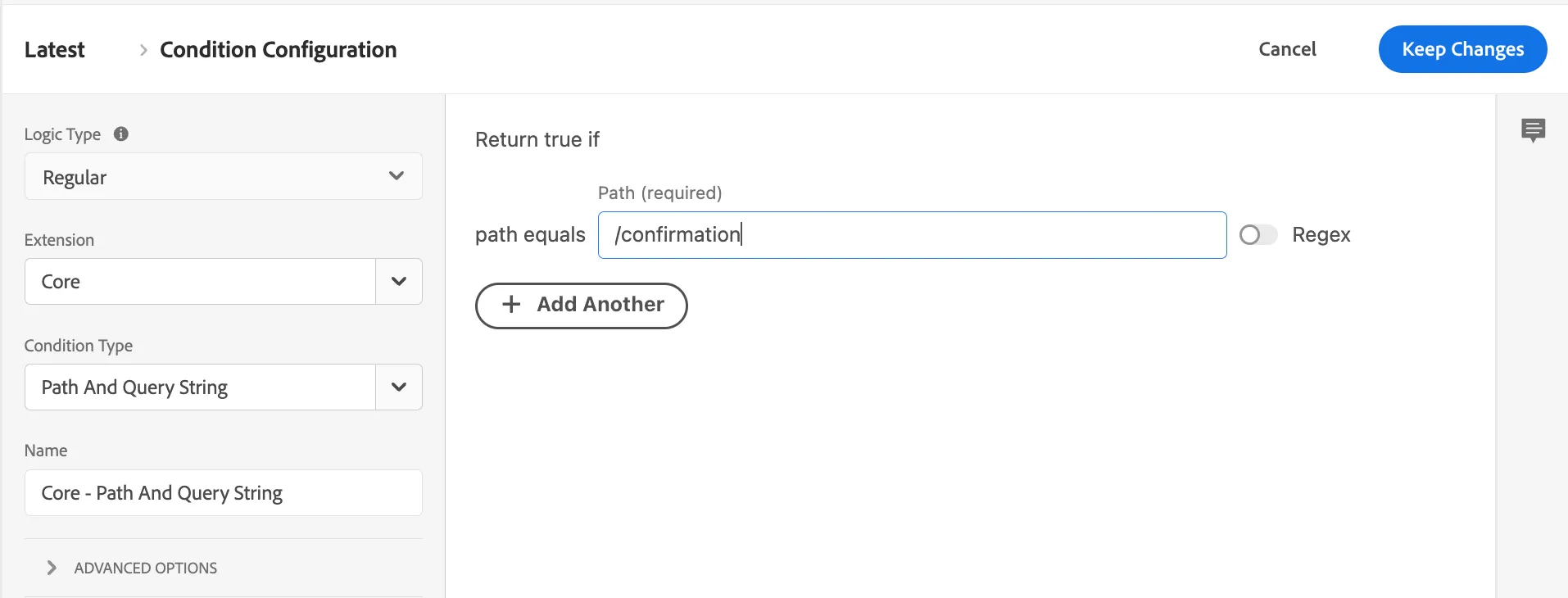Open the comments panel icon
1568x598 pixels.
click(1533, 130)
